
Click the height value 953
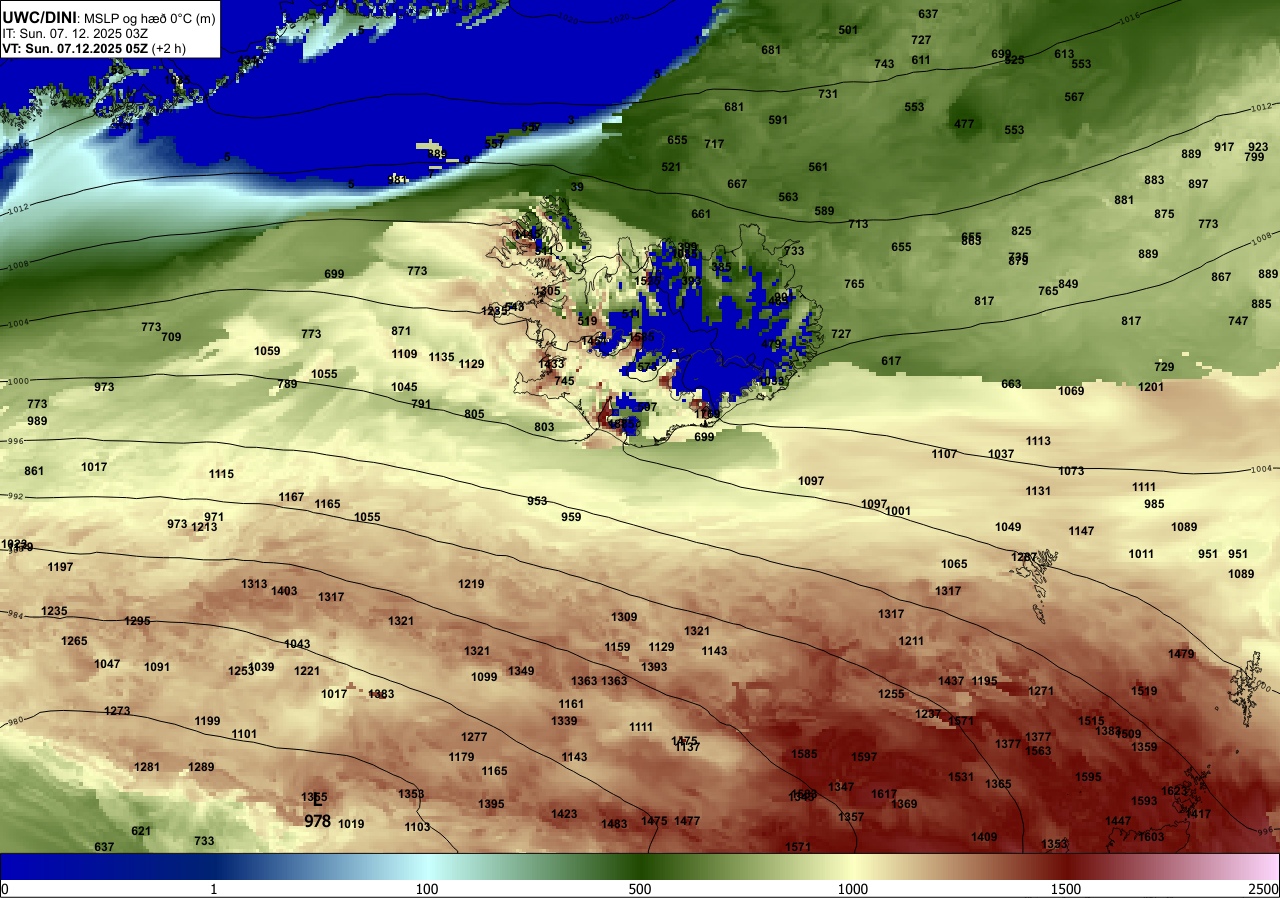[x=537, y=501]
